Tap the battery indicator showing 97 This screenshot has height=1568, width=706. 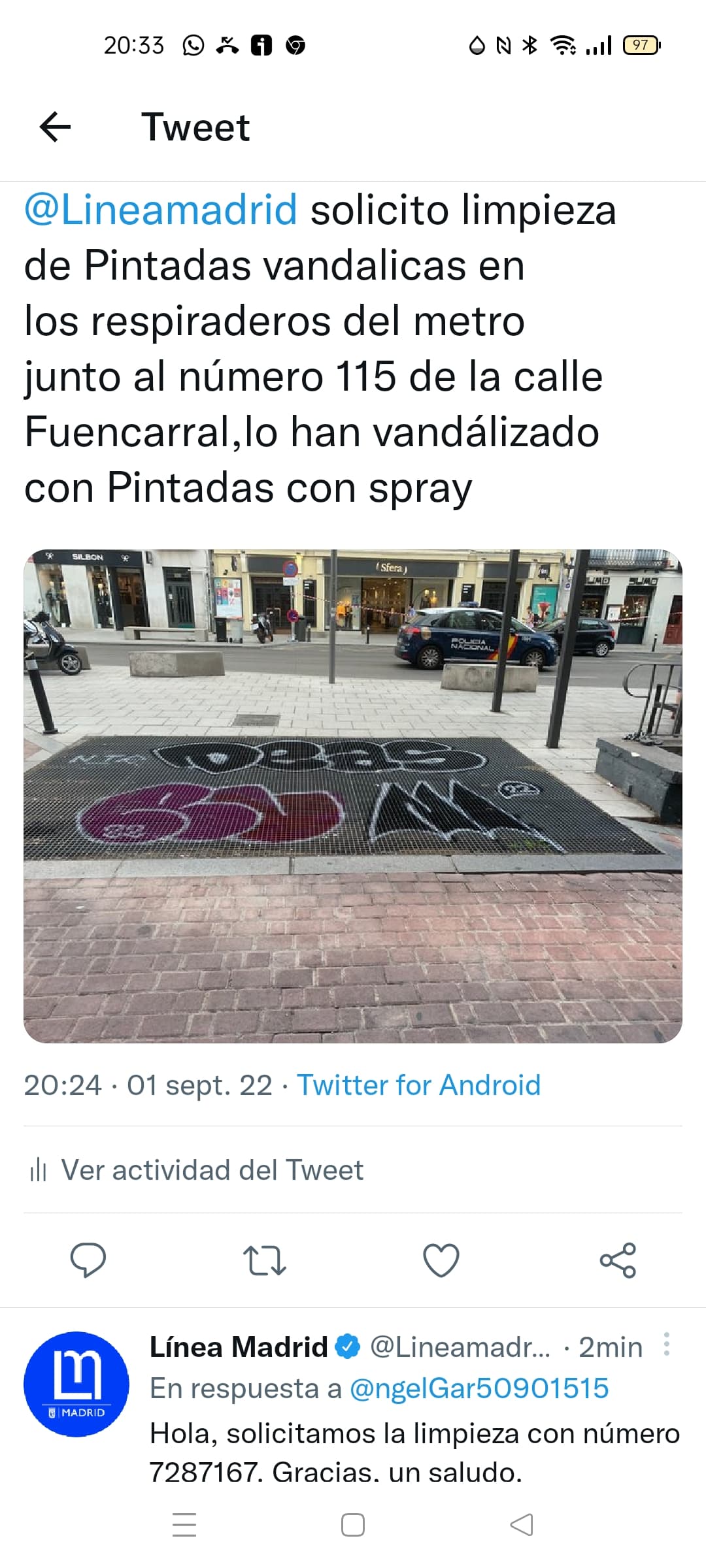(642, 45)
